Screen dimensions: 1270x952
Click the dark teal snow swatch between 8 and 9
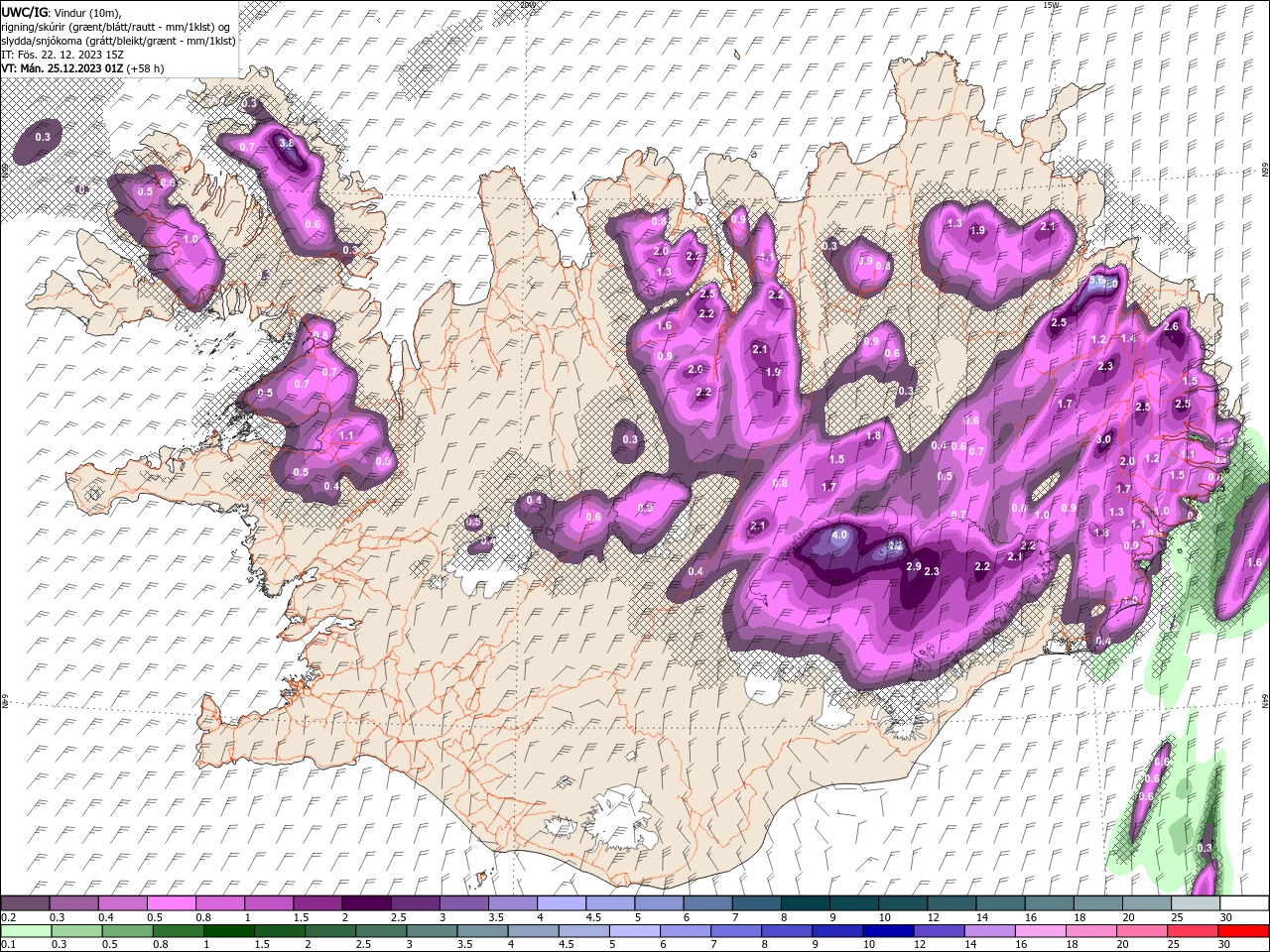click(805, 903)
